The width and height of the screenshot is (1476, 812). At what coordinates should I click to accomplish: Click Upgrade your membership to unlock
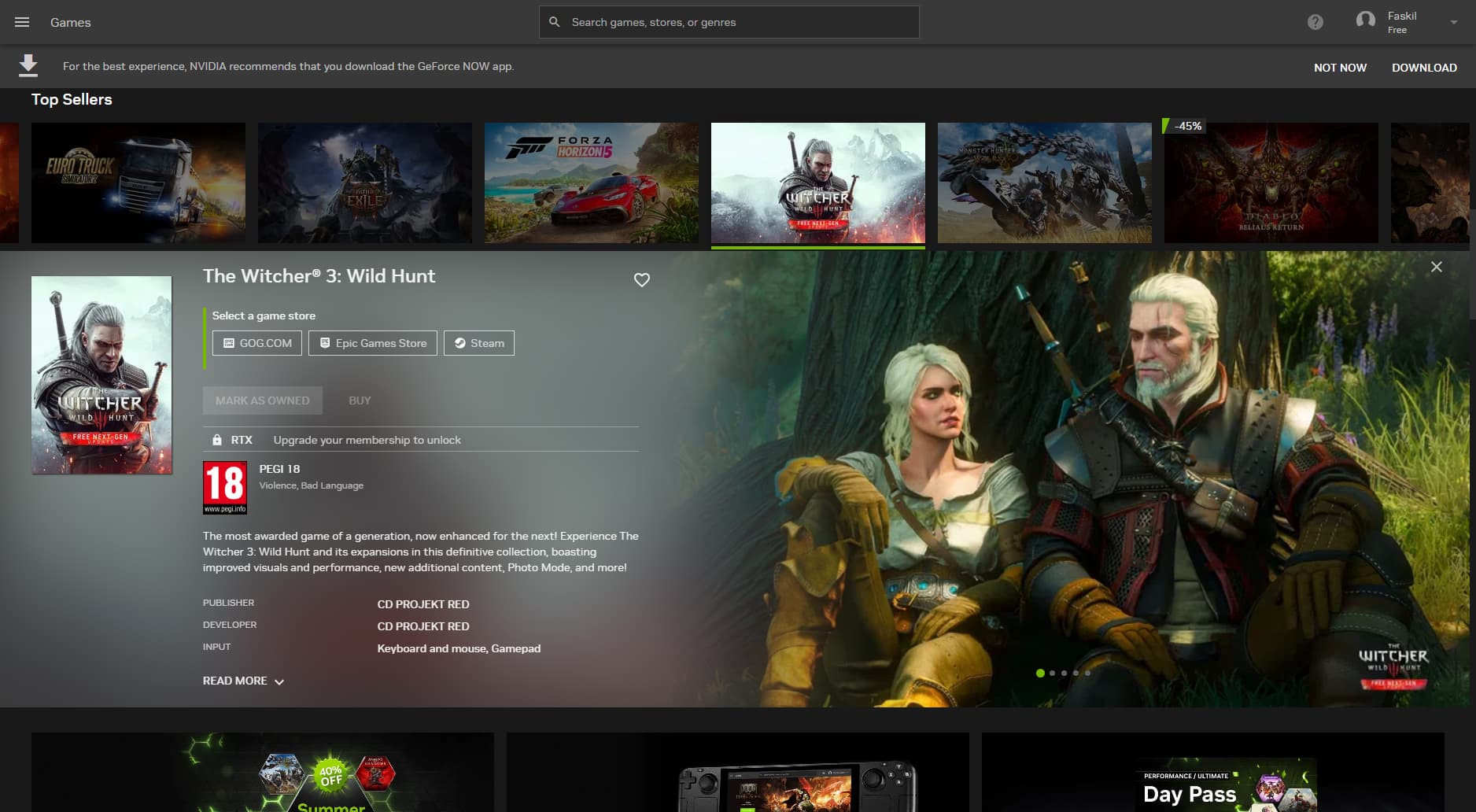tap(367, 440)
